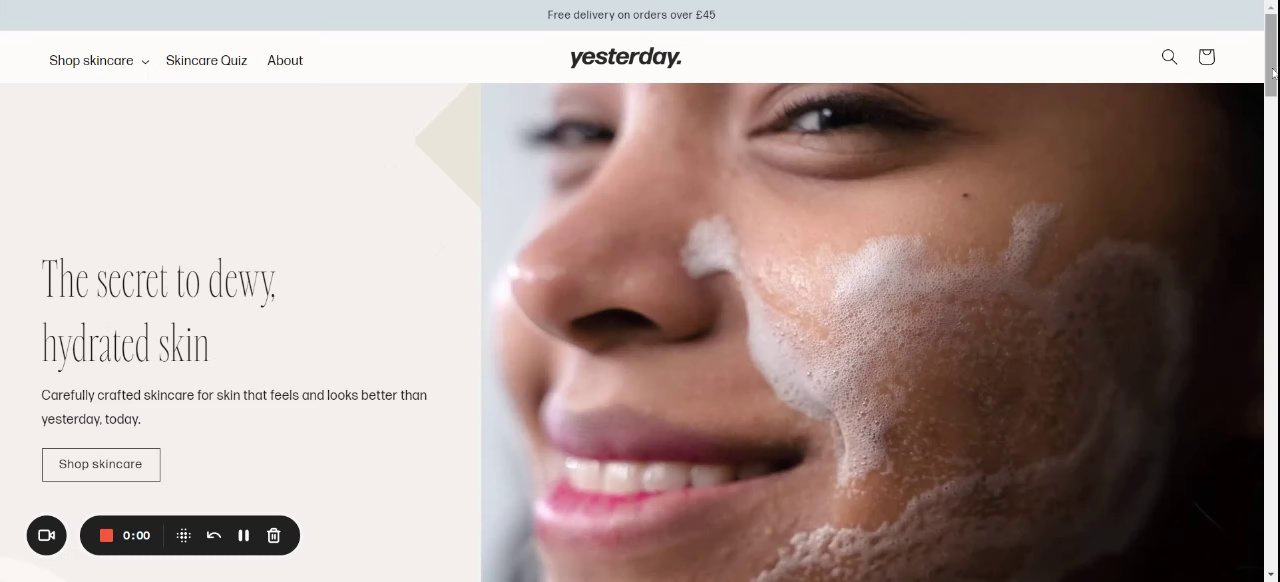This screenshot has height=582, width=1280.
Task: Open the shopping cart icon
Action: pyautogui.click(x=1206, y=57)
